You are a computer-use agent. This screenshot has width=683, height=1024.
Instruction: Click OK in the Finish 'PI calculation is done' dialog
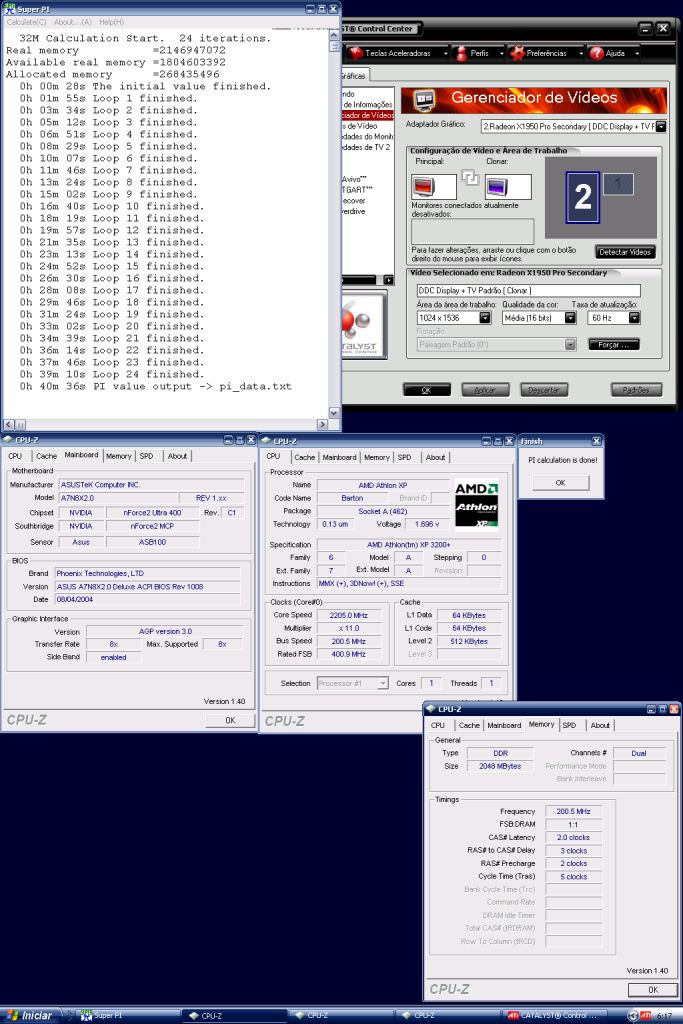(560, 483)
